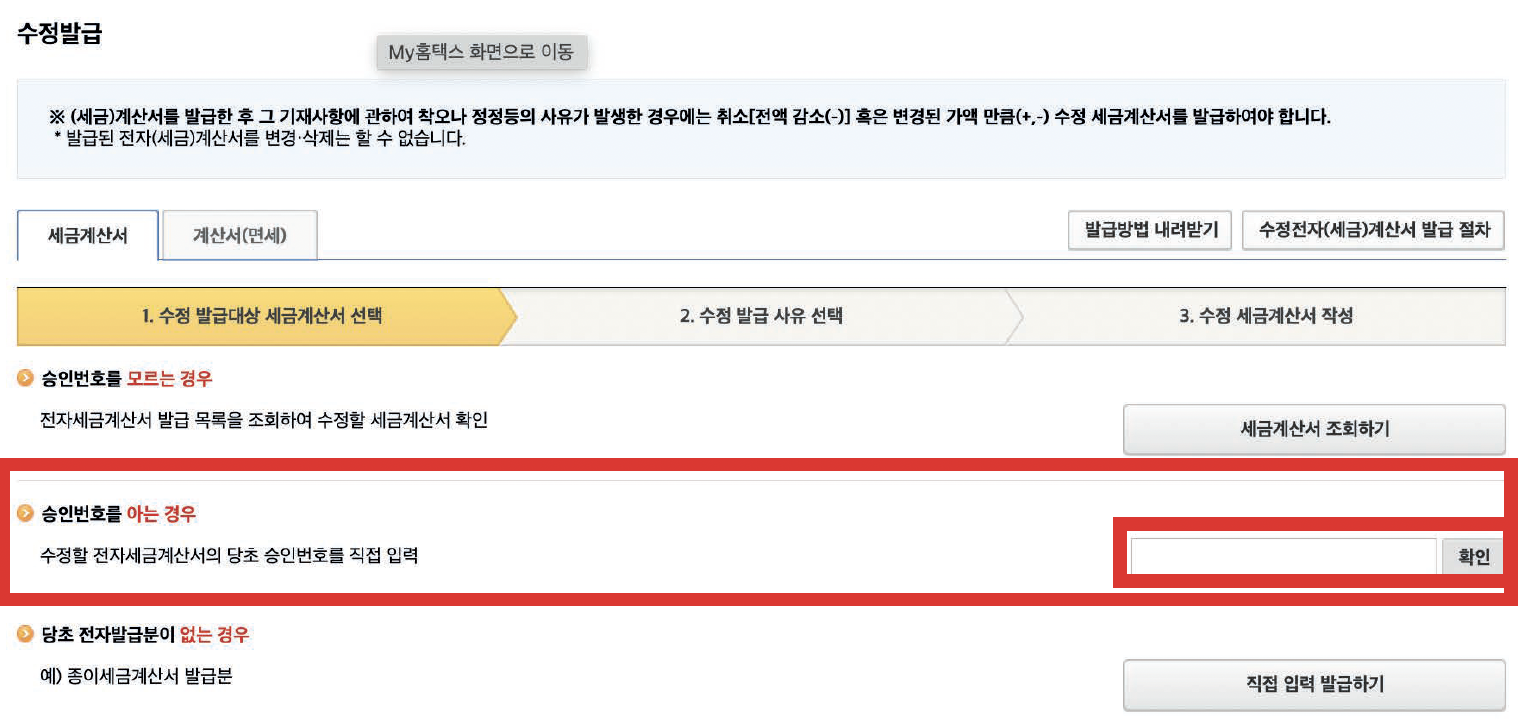Click the 당초 전자발급분이 없는 경우 section title

145,634
